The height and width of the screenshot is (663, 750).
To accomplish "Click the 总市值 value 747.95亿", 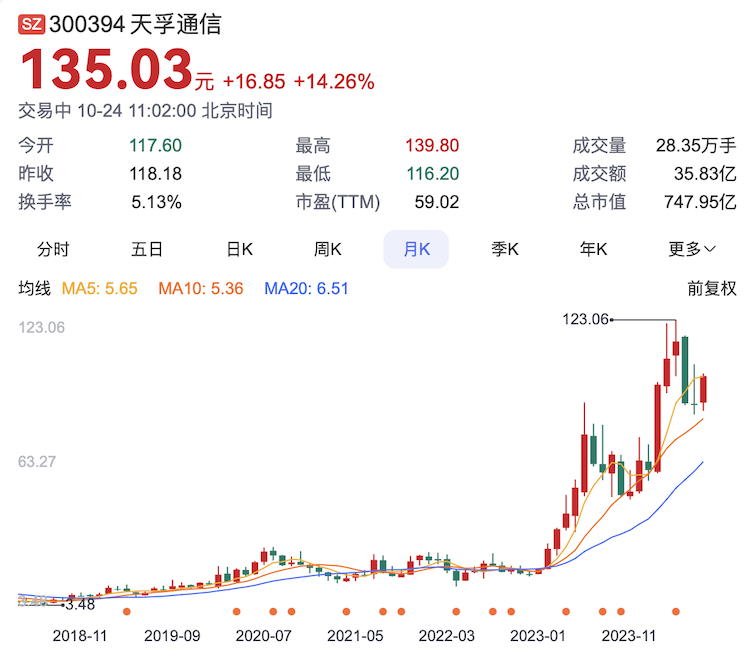I will [x=700, y=202].
